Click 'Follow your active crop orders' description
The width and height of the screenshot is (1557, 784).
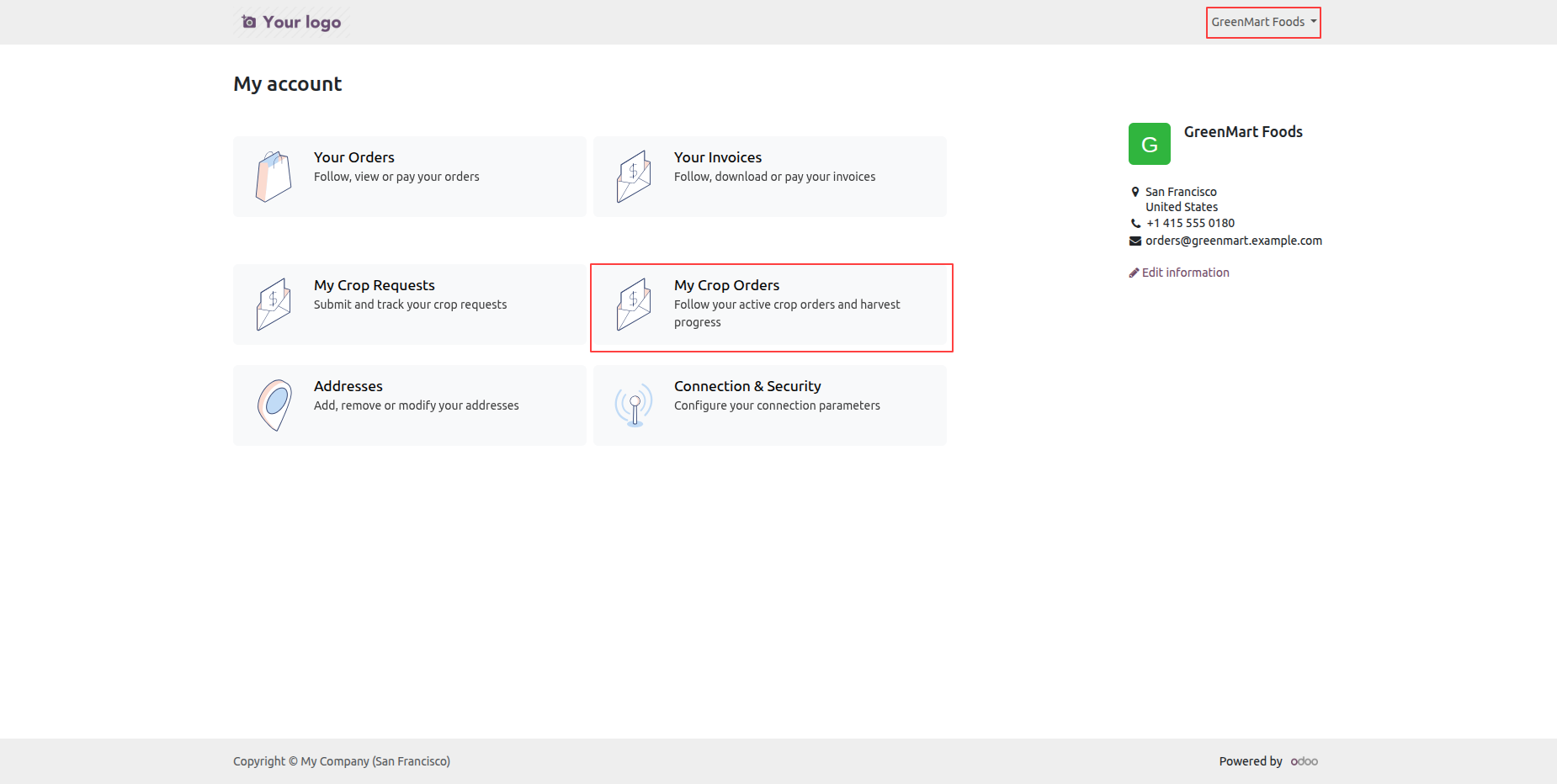click(x=787, y=313)
